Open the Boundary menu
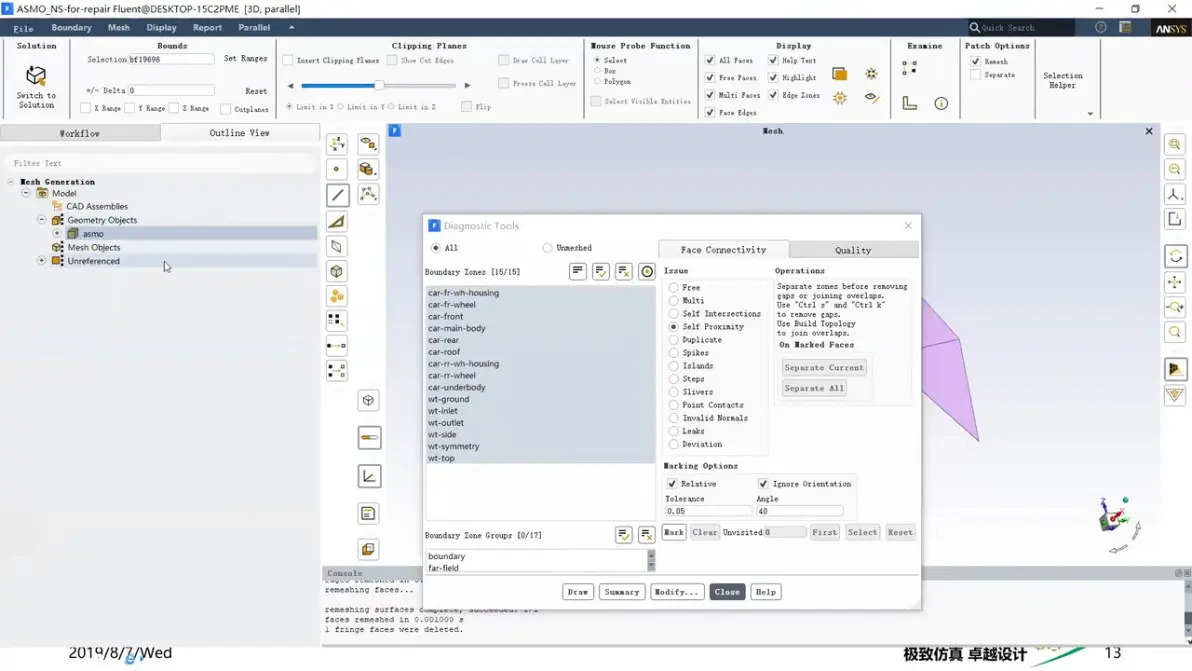The height and width of the screenshot is (671, 1192). tap(71, 27)
